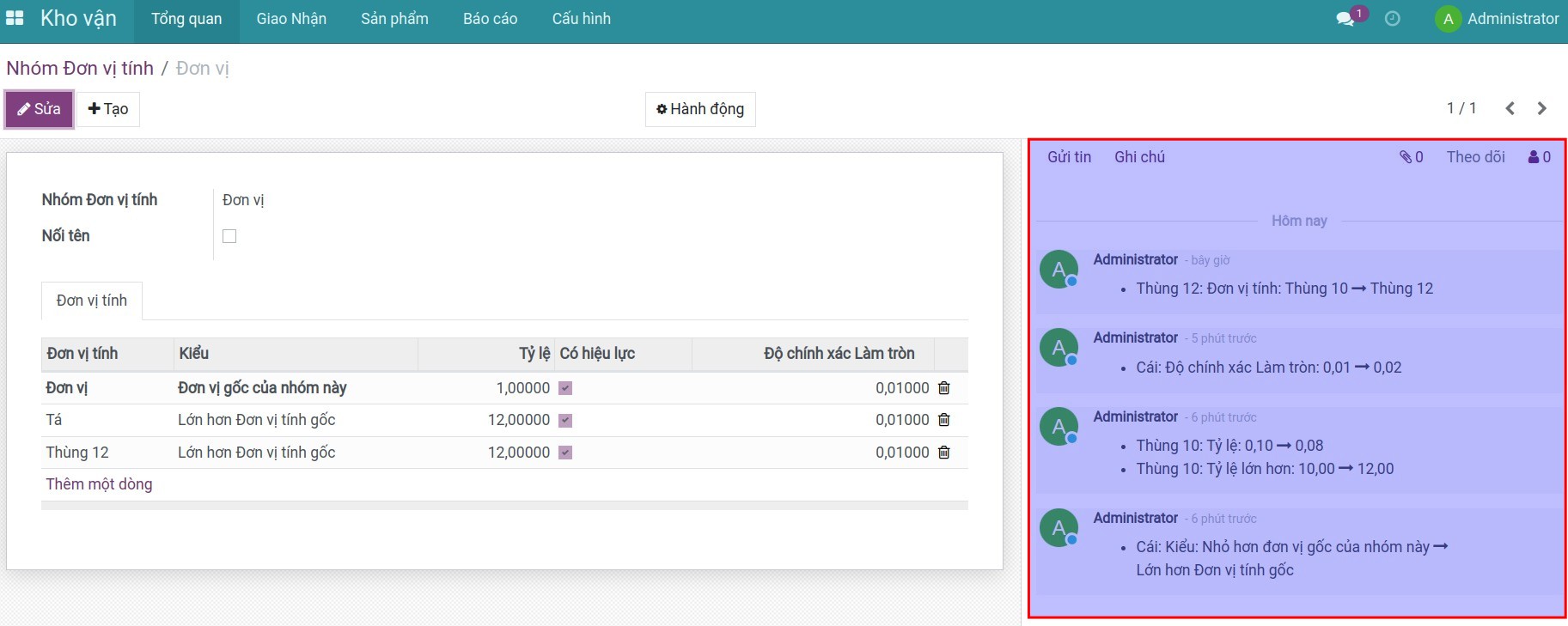This screenshot has width=1568, height=626.
Task: Open the apps grid menu icon
Action: 15,18
